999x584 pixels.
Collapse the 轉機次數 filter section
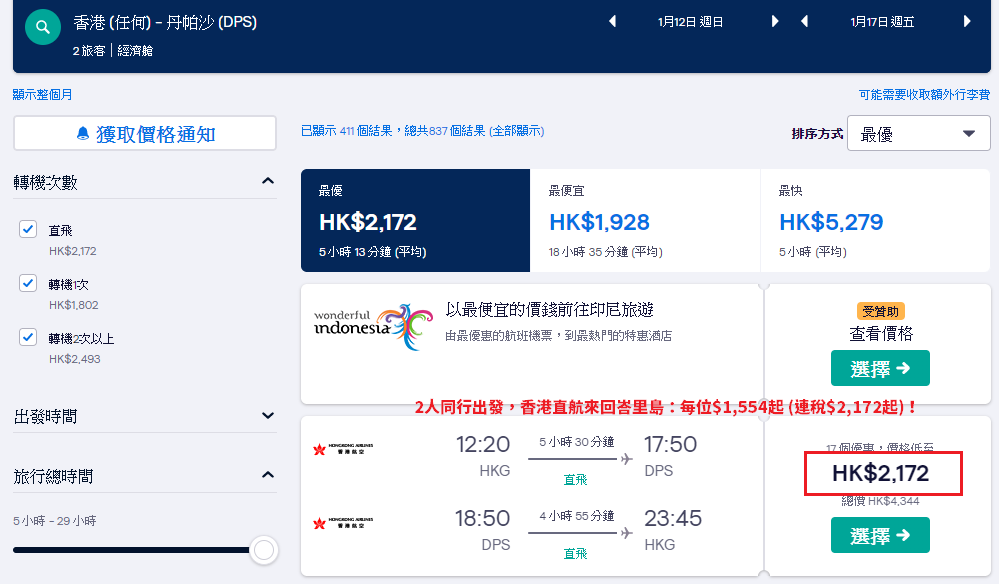pos(268,182)
